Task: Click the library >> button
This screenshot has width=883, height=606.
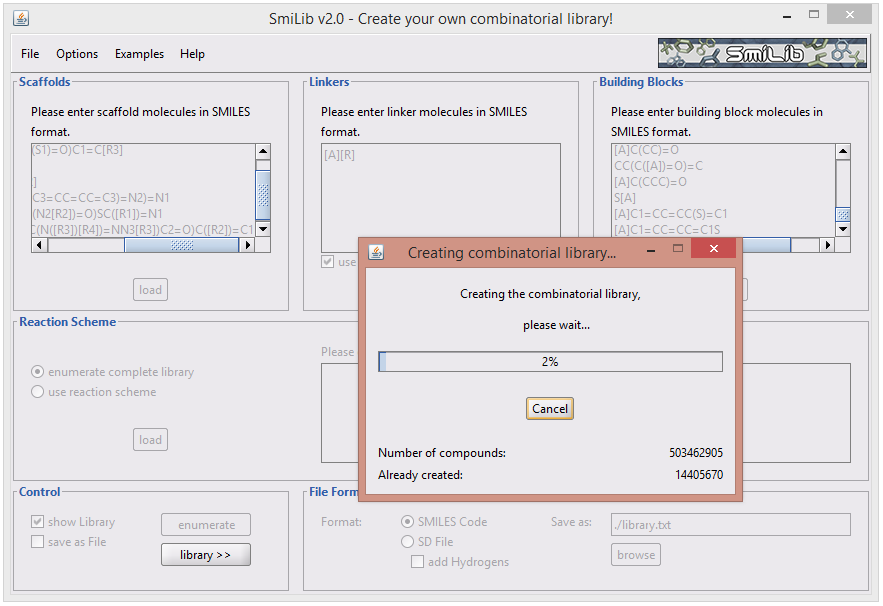Action: click(206, 555)
